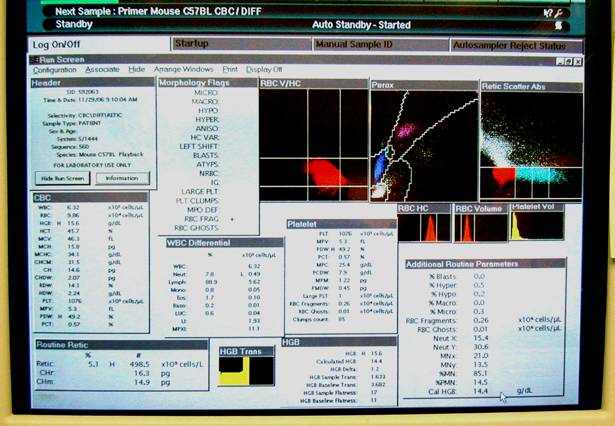Click the Information button

[121, 178]
